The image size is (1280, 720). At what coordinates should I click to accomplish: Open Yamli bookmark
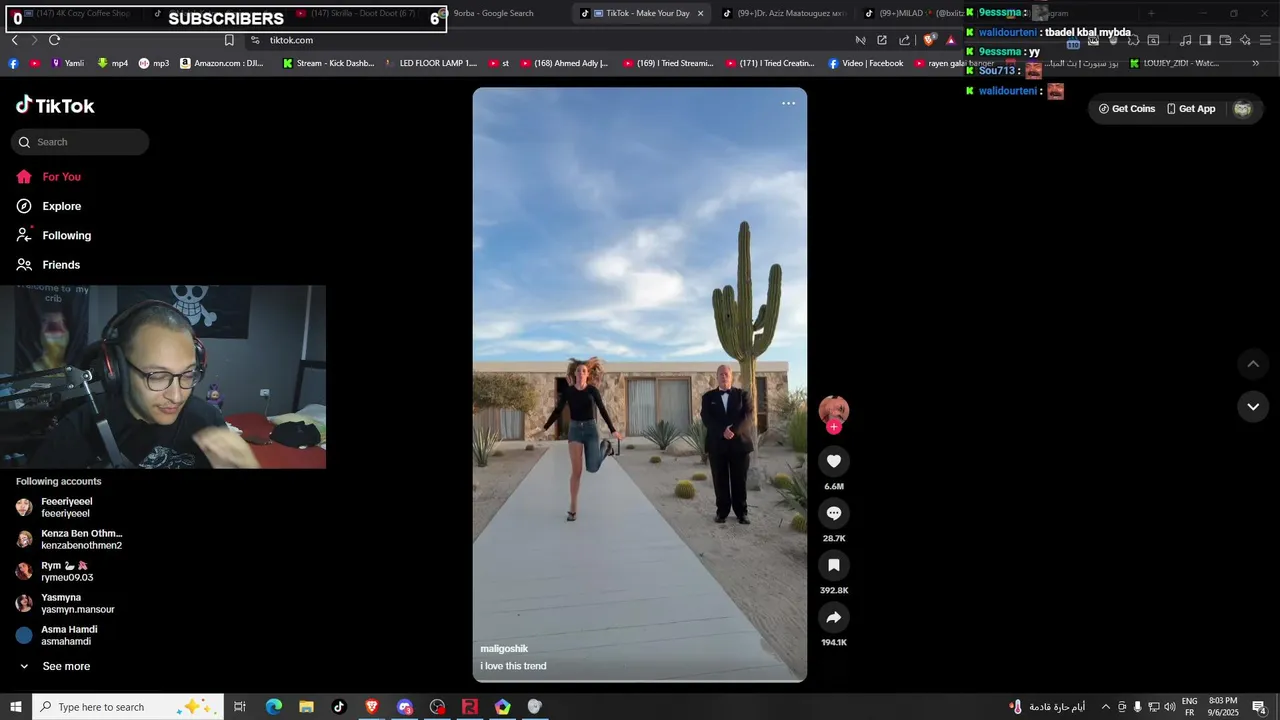click(66, 63)
